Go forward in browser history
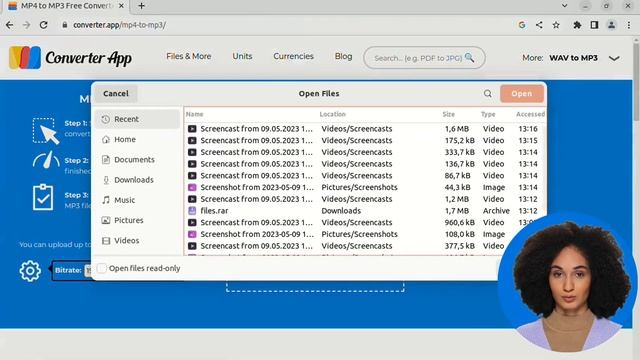 27,25
